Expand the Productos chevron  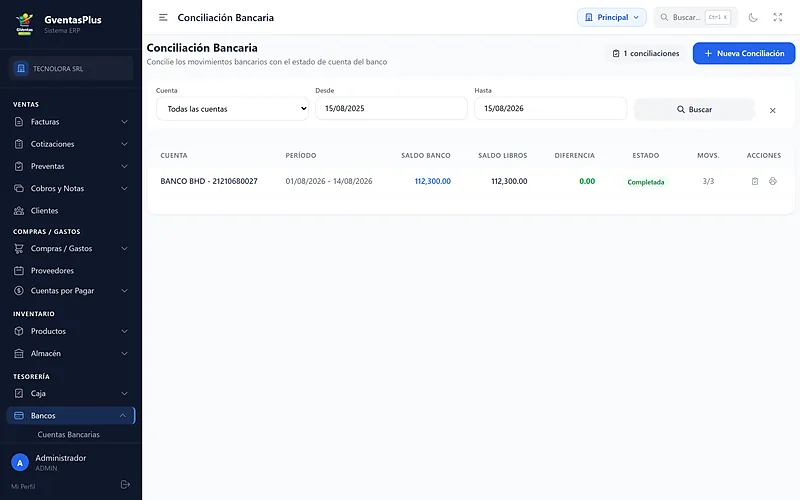tap(124, 331)
